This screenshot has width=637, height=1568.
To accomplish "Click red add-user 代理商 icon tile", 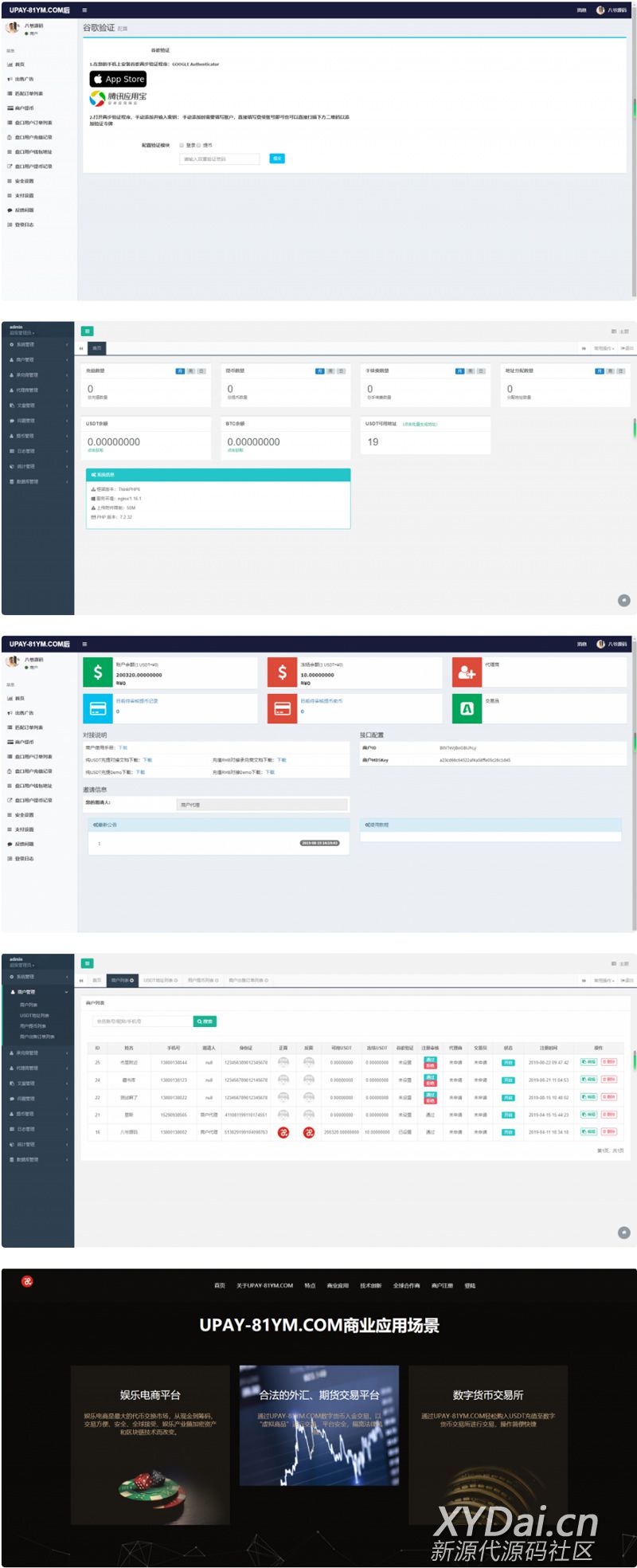I will pos(467,672).
